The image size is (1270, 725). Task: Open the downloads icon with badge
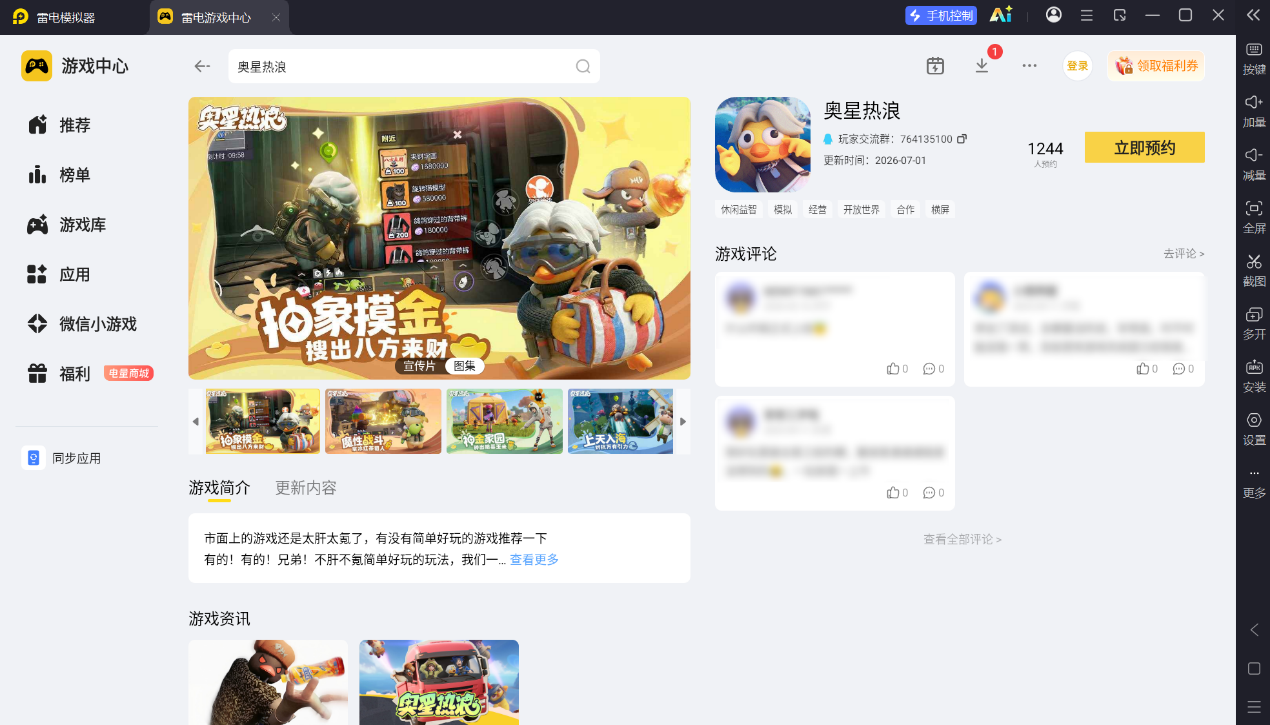click(x=982, y=66)
